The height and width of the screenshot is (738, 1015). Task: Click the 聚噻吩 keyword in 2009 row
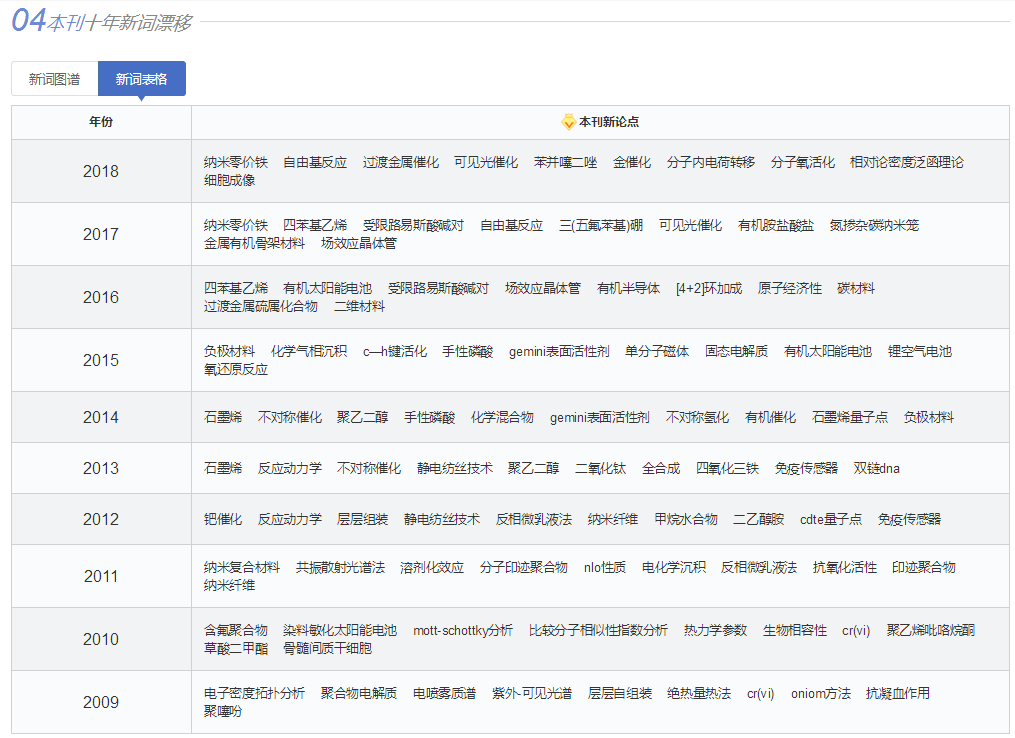(x=222, y=711)
